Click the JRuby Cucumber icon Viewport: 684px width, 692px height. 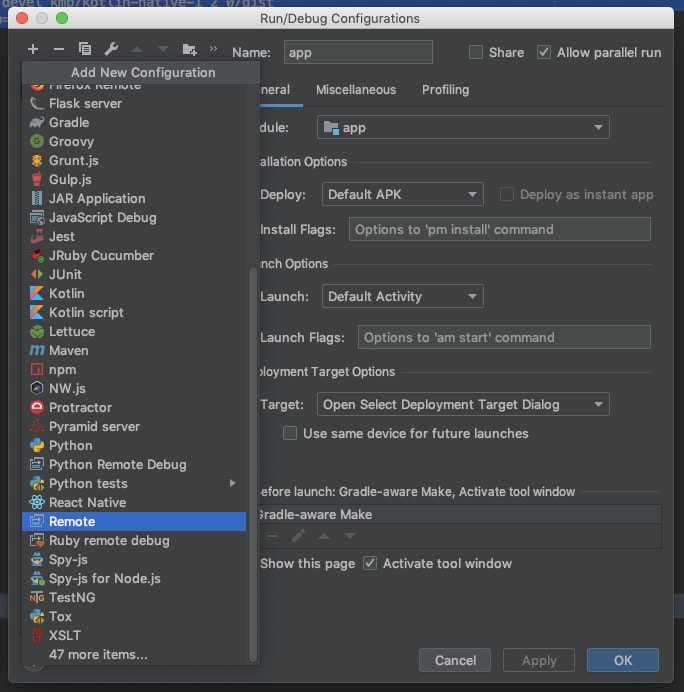coord(37,256)
